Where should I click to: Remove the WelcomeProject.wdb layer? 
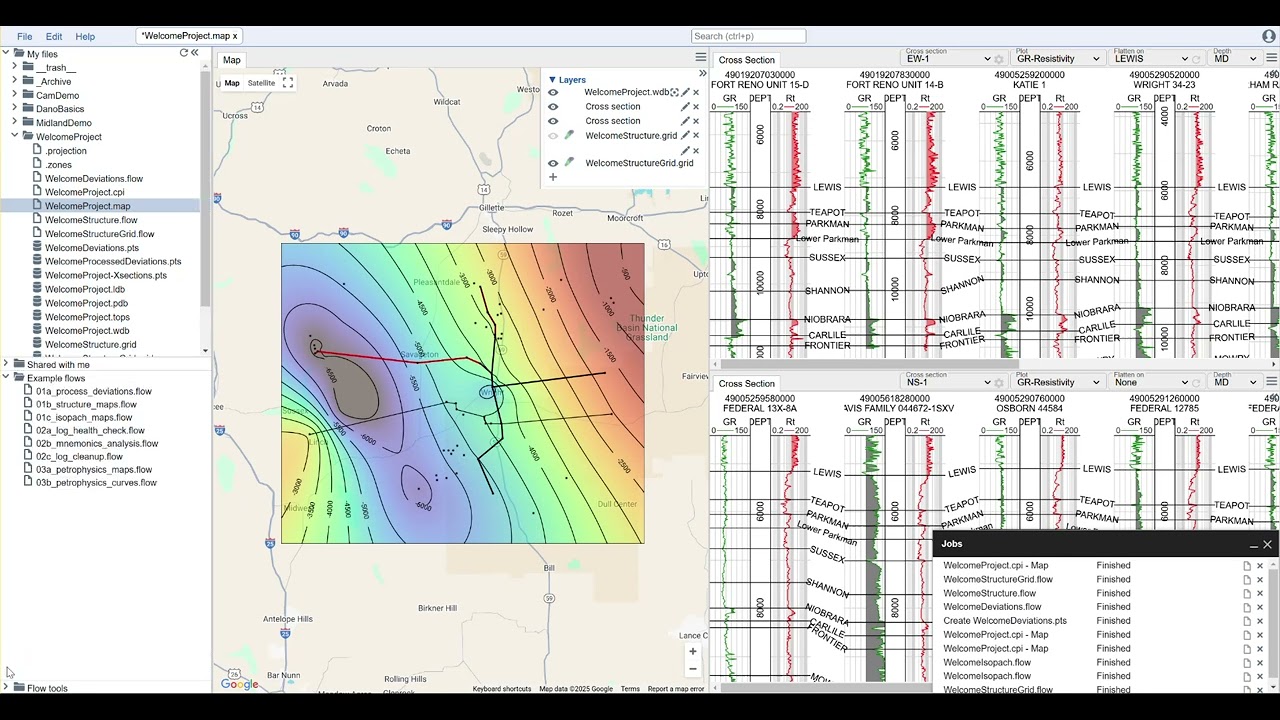[696, 92]
